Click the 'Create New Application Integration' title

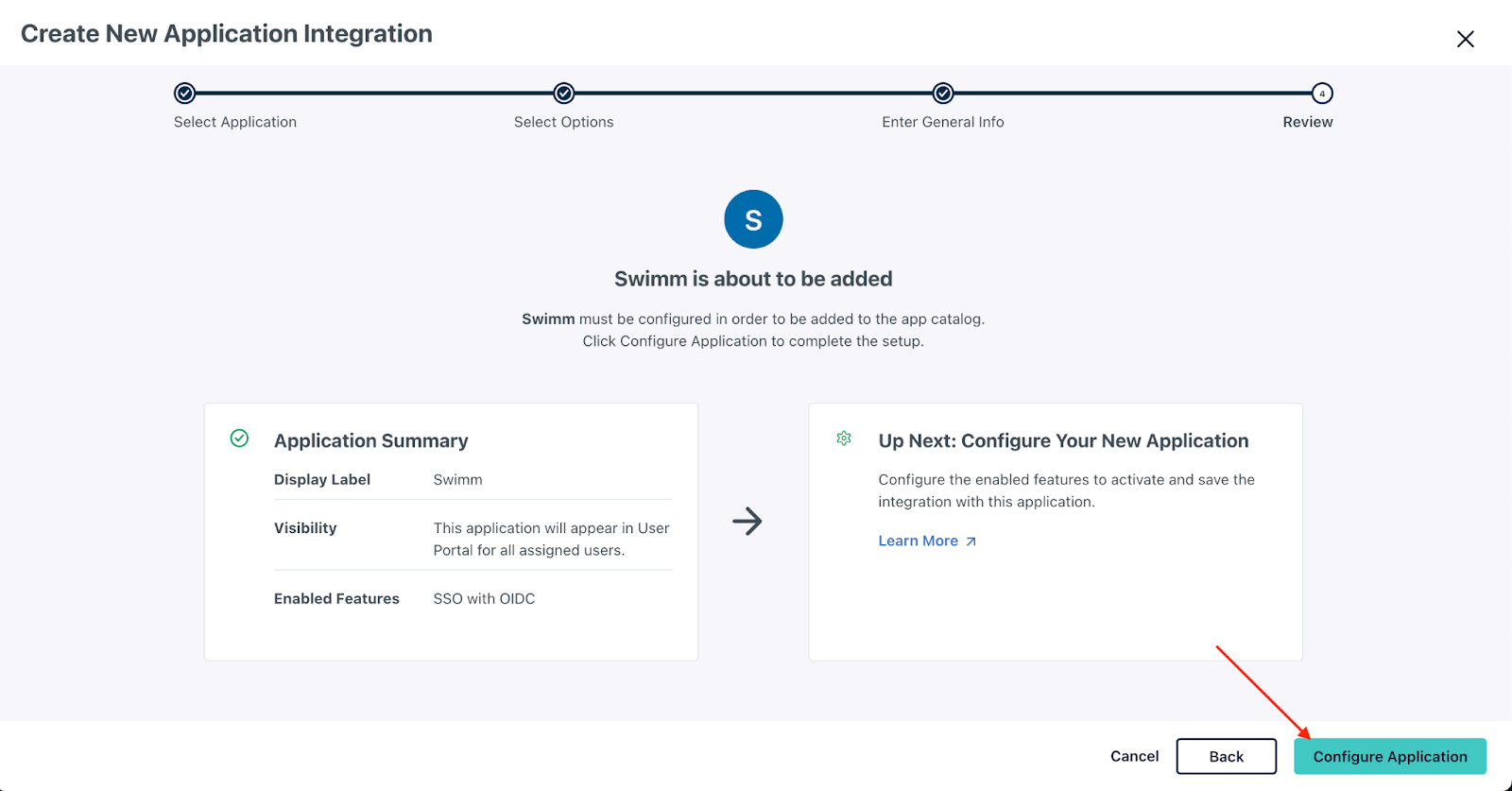click(227, 33)
